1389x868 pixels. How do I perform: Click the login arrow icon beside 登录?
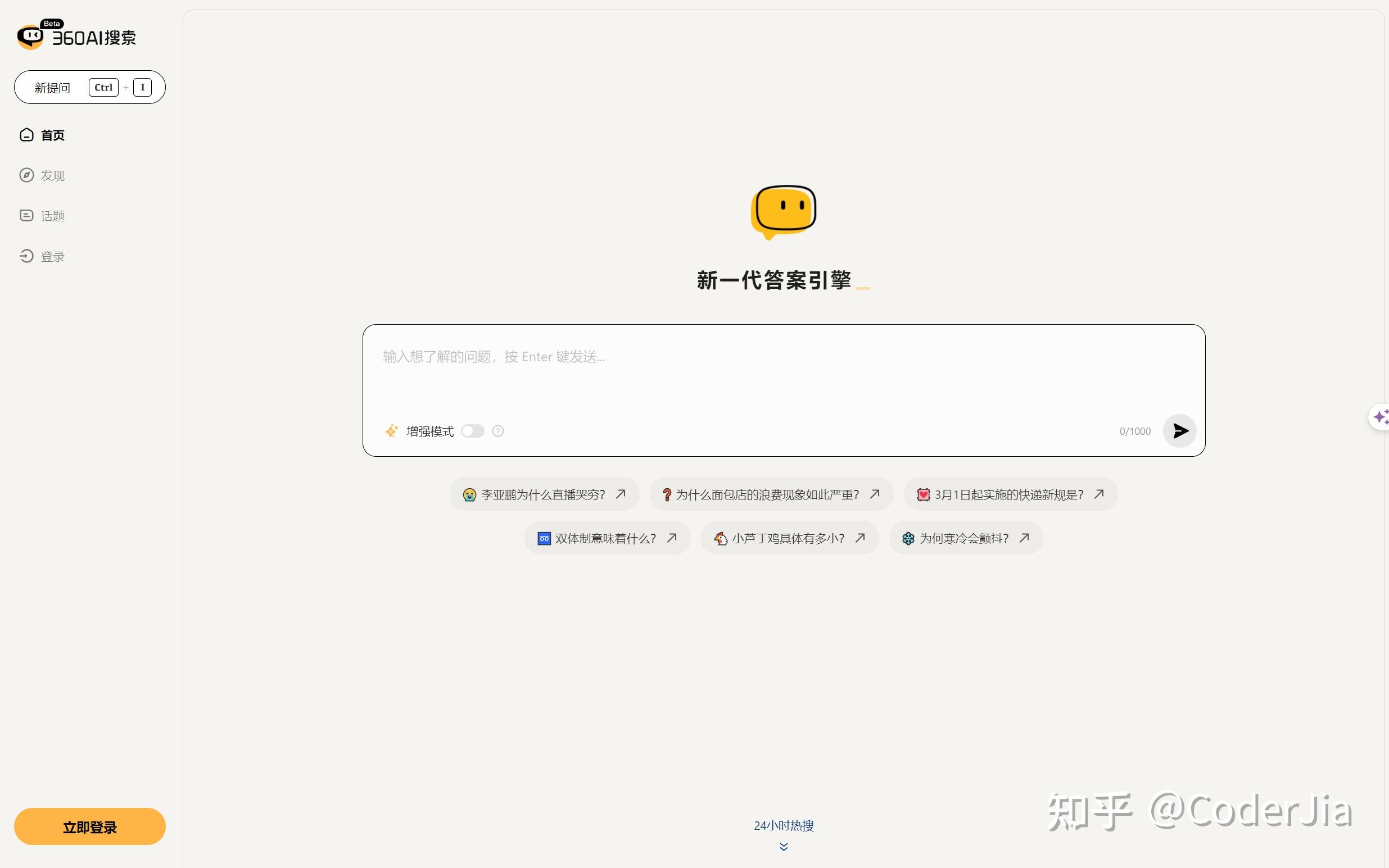point(26,256)
